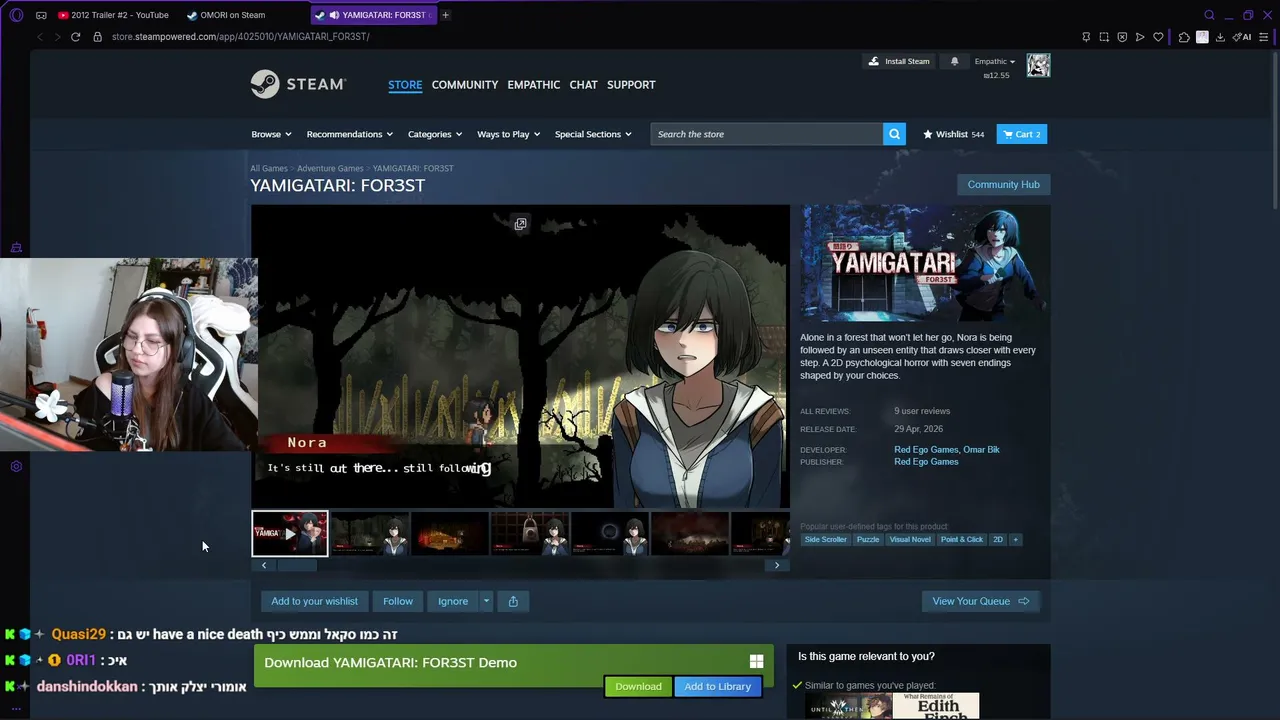Open the SUPPORT menu item
Image resolution: width=1280 pixels, height=720 pixels.
tap(631, 85)
